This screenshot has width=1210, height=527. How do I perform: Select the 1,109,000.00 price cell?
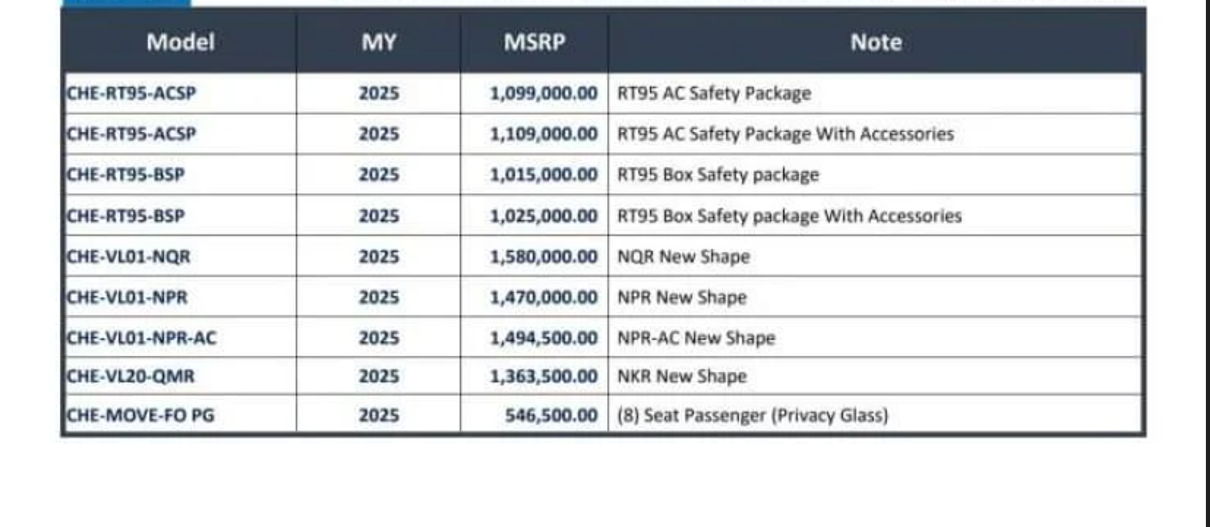(x=544, y=134)
